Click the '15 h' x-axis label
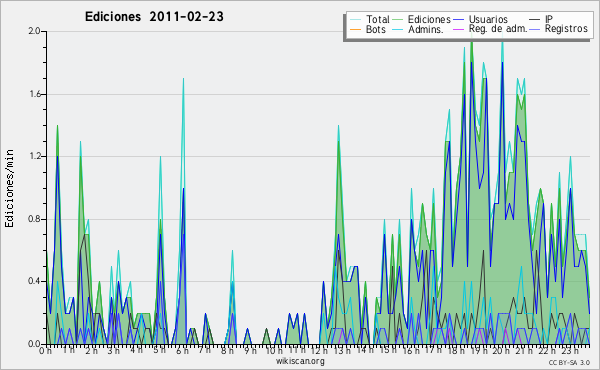This screenshot has height=370, width=600. click(388, 351)
